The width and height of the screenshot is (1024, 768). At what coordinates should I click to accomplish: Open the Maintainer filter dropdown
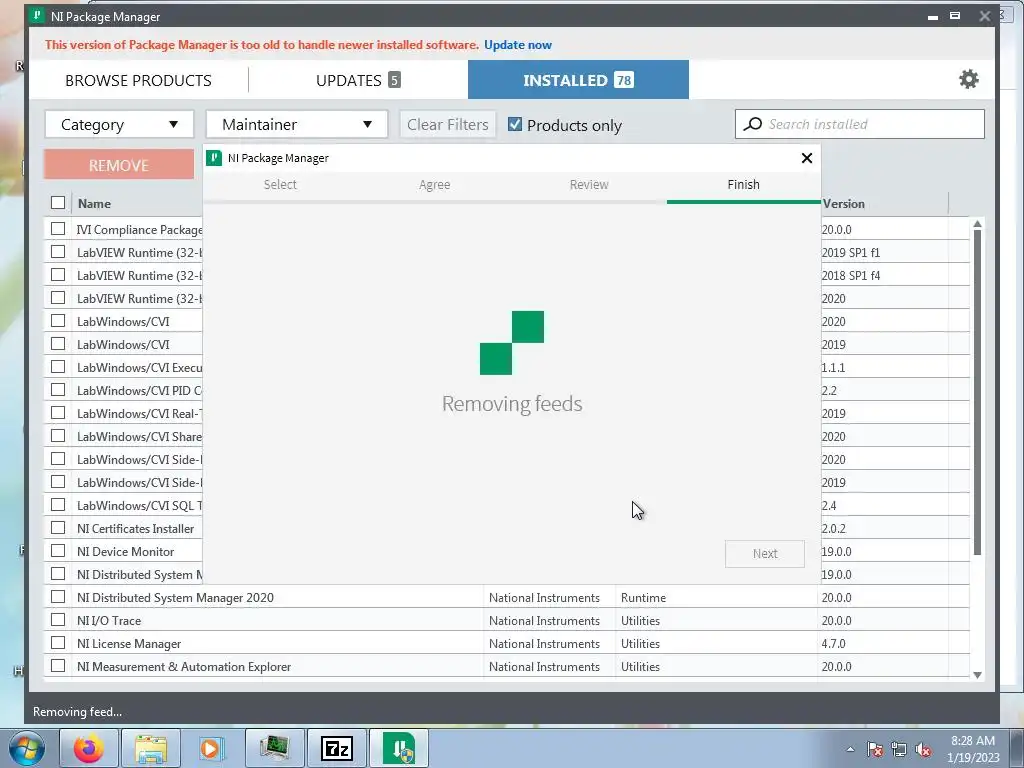click(x=297, y=124)
